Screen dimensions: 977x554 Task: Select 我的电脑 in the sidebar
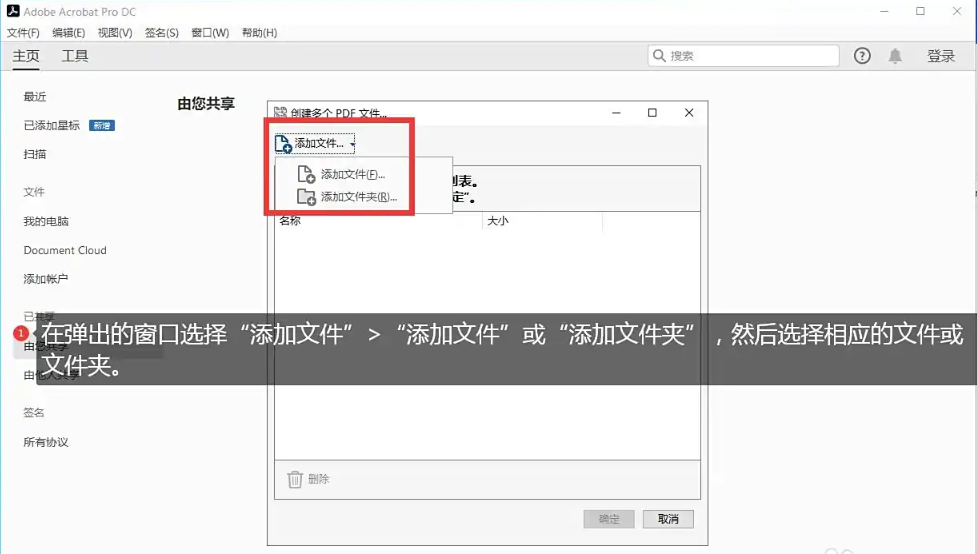click(46, 221)
